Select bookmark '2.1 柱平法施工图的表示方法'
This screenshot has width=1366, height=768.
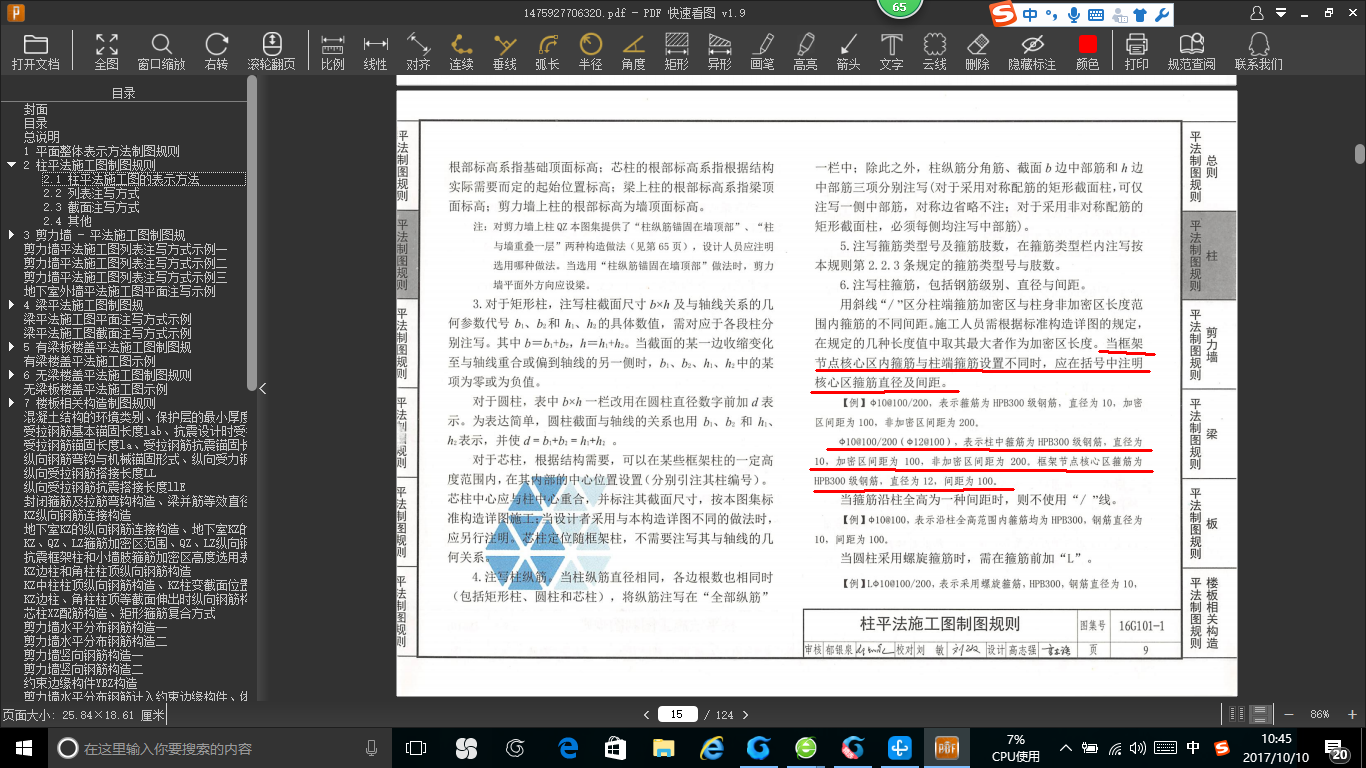pyautogui.click(x=121, y=179)
